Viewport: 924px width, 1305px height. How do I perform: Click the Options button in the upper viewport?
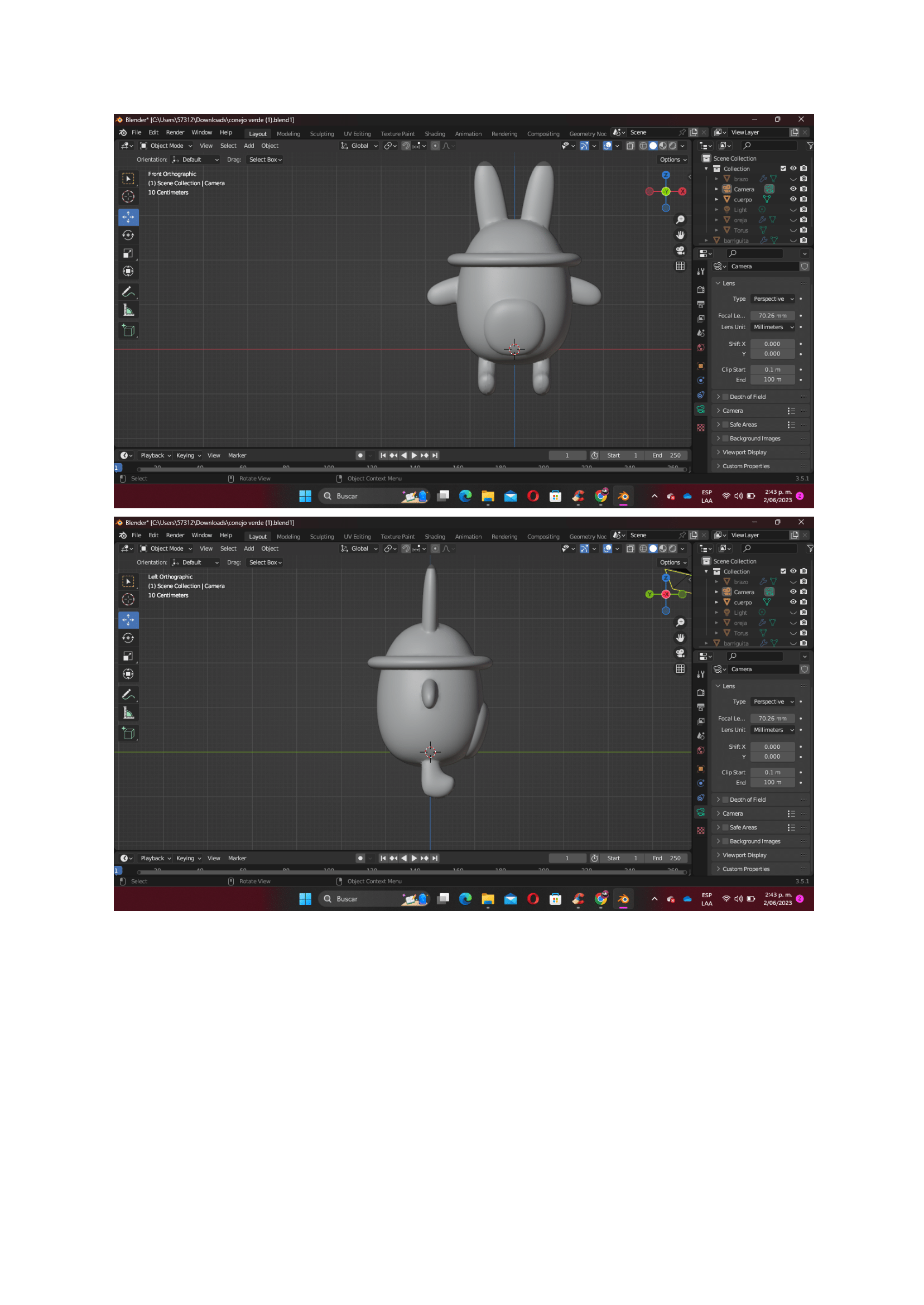(x=672, y=160)
